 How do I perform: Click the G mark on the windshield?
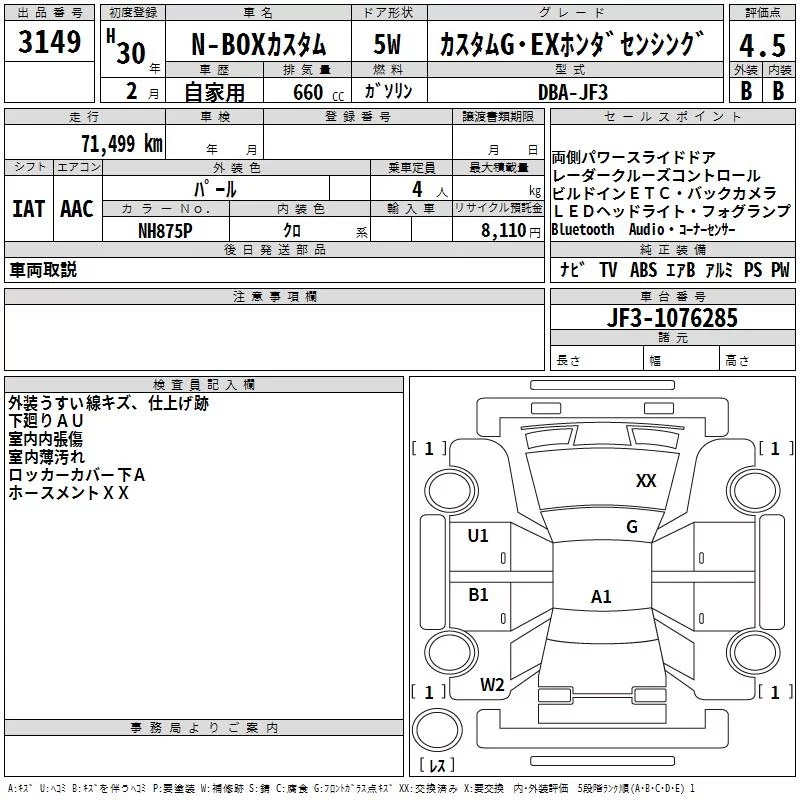pos(632,526)
